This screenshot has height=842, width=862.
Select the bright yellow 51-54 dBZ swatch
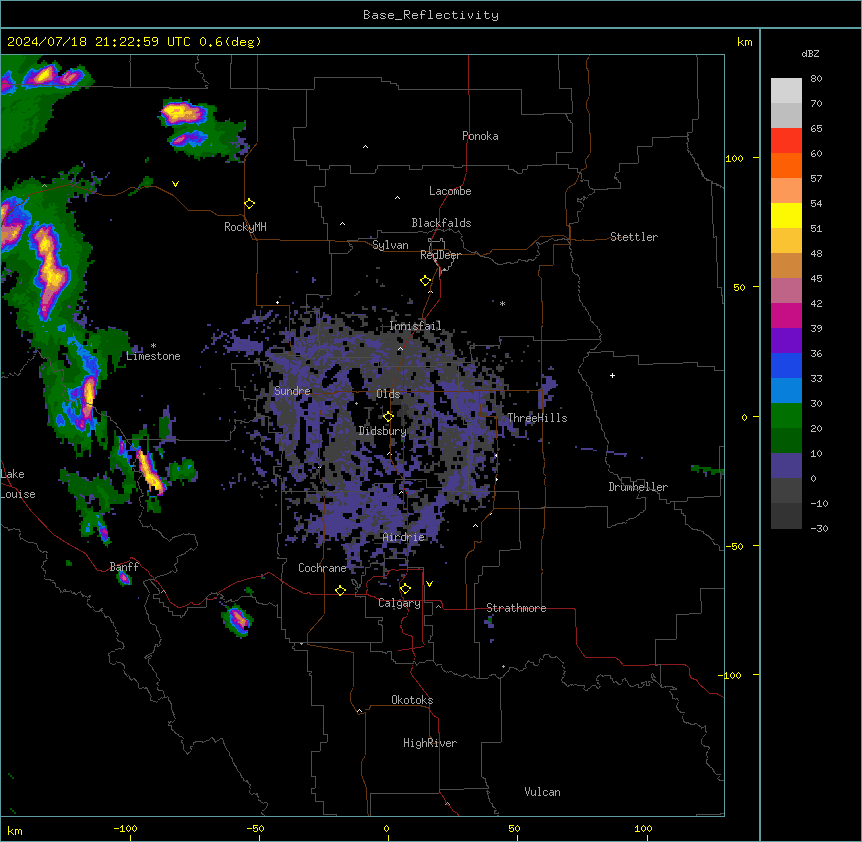[786, 215]
